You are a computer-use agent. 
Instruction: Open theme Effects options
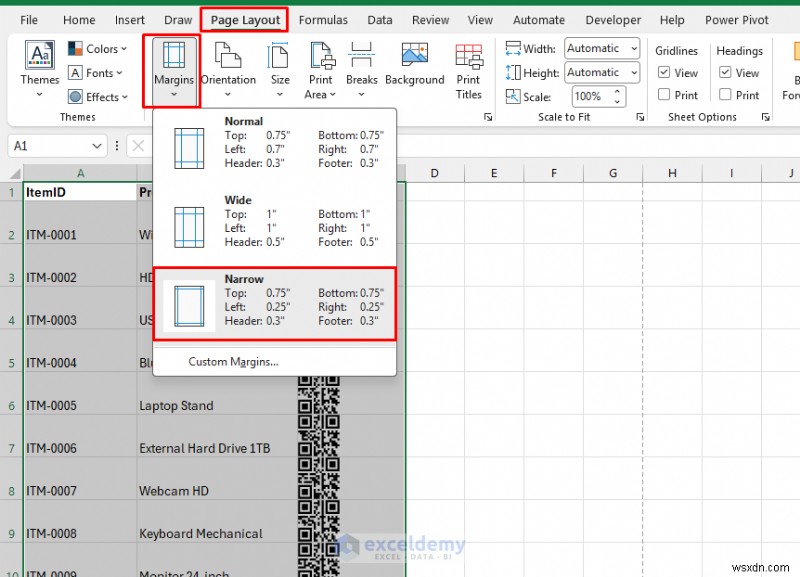(97, 97)
